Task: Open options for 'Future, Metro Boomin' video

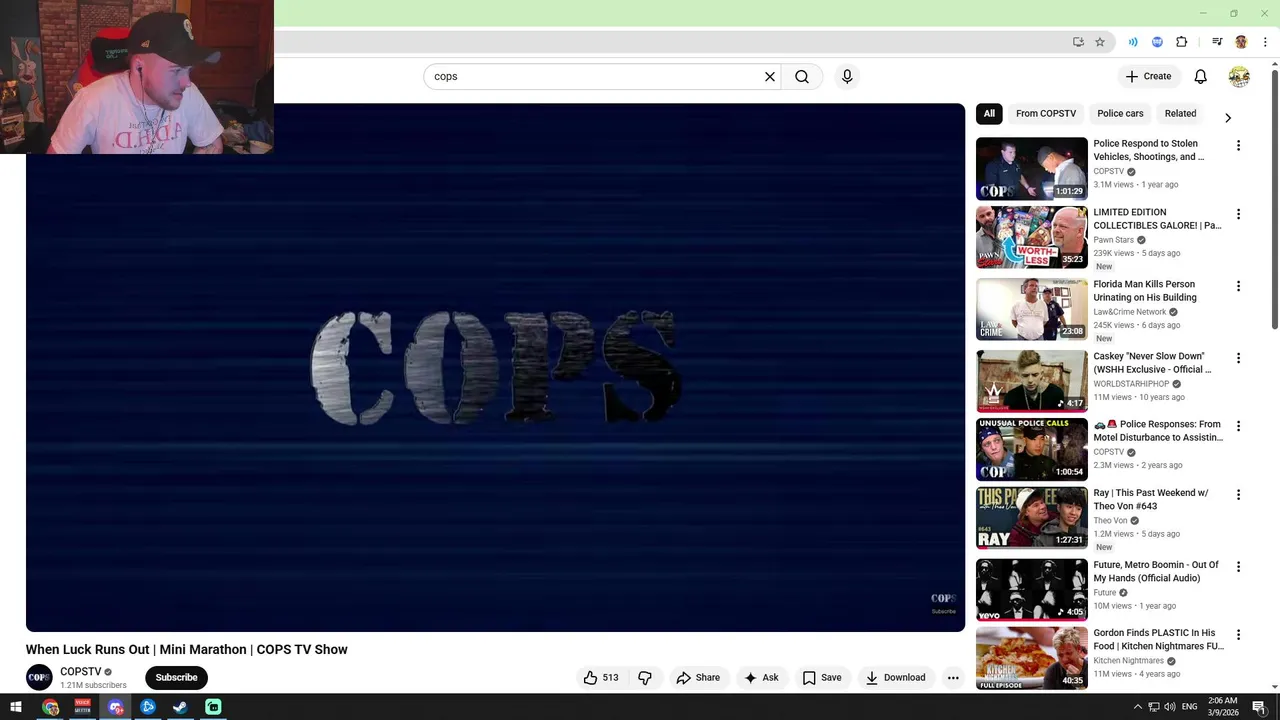Action: coord(1238,567)
